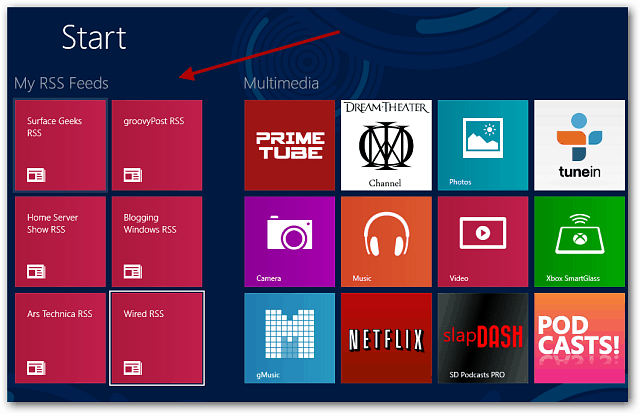Image resolution: width=640 pixels, height=414 pixels.
Task: Open the Wired RSS tile
Action: 157,338
